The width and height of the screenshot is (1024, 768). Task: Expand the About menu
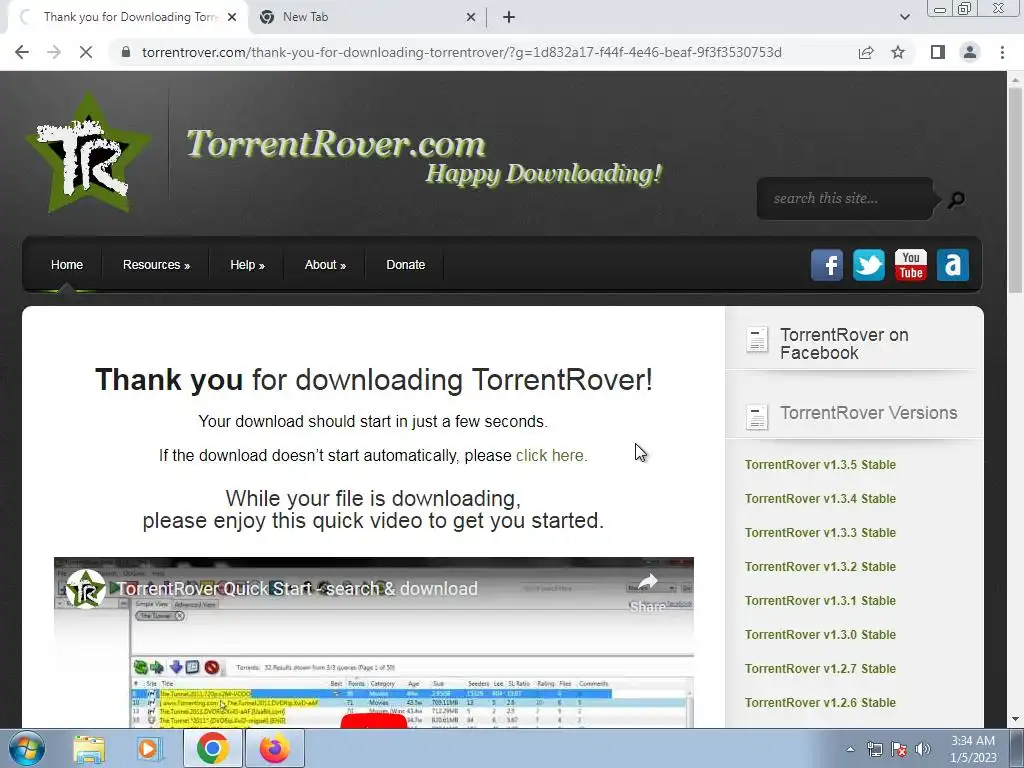click(x=325, y=264)
